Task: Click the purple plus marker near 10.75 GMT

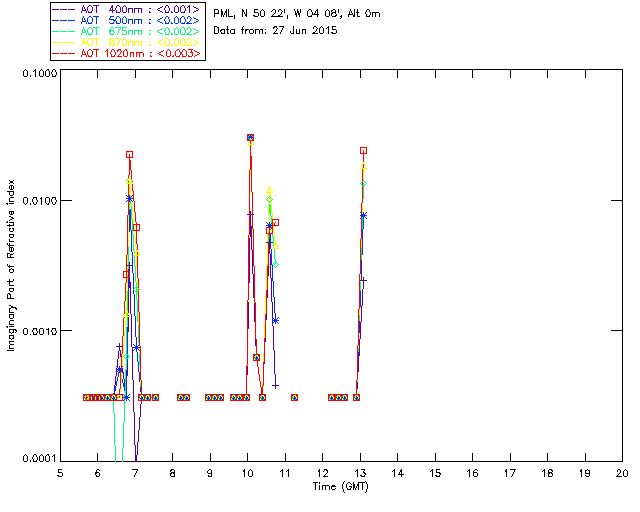Action: click(276, 386)
